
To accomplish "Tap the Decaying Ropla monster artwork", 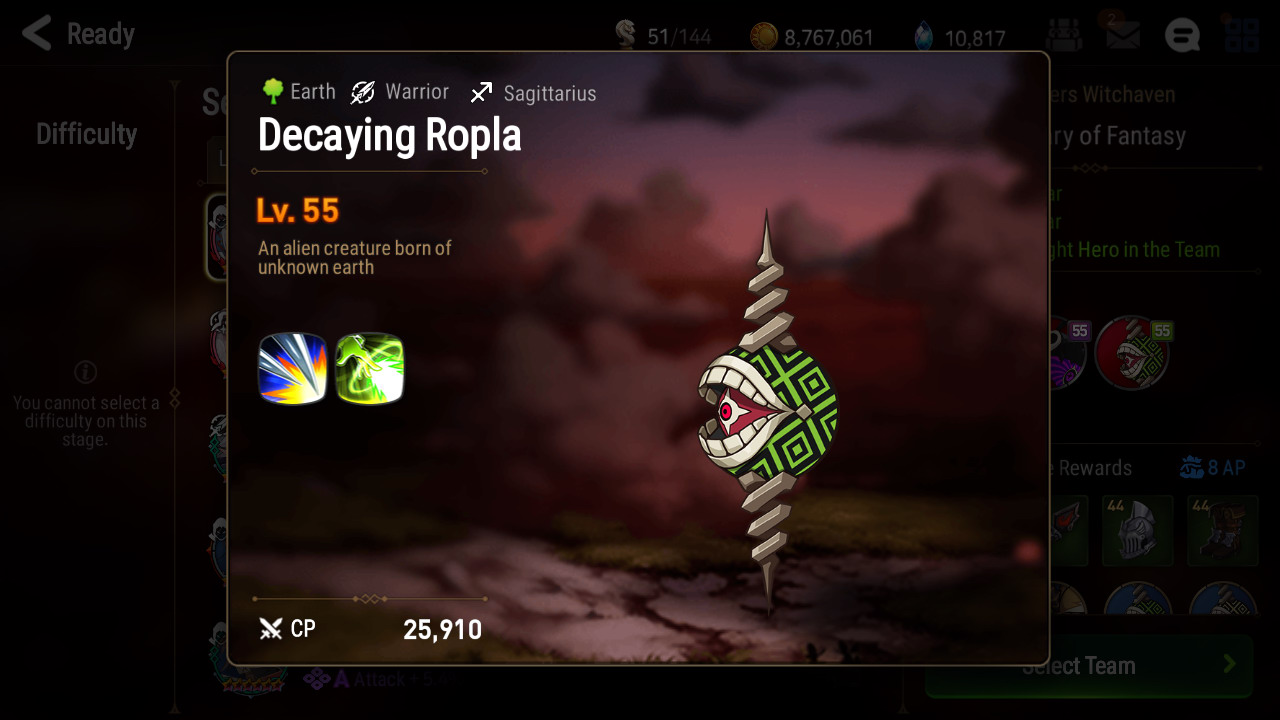I will coord(767,412).
